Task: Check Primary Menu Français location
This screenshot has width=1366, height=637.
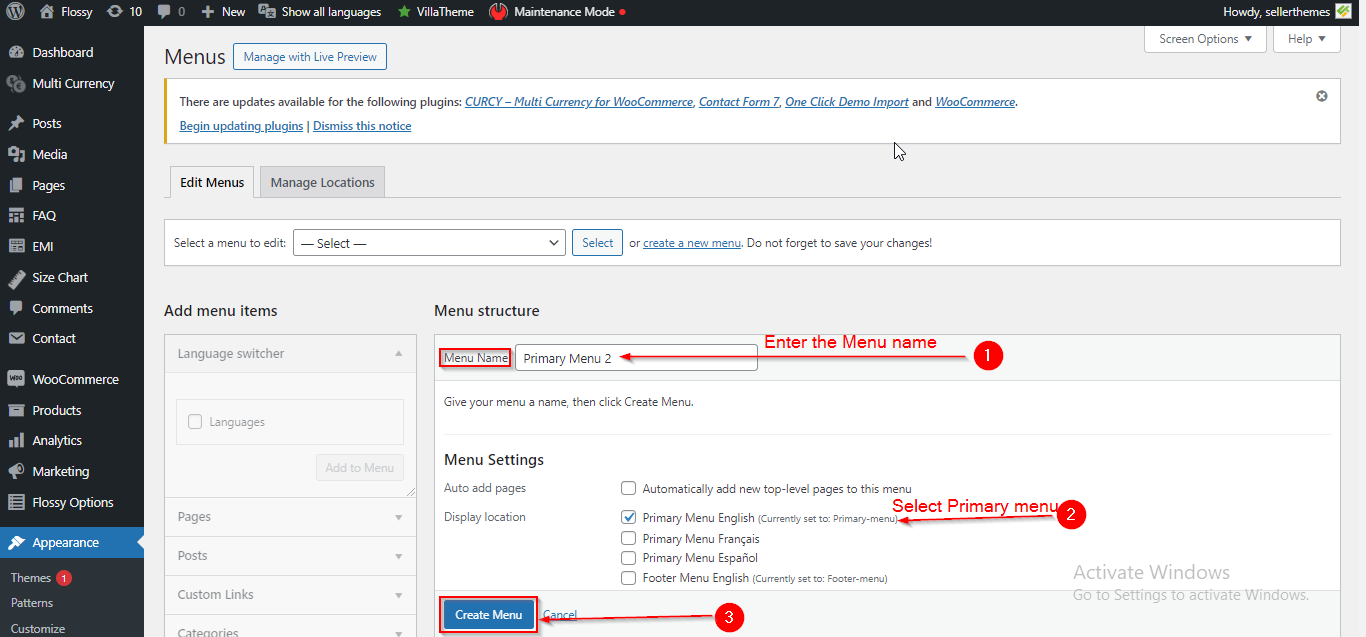Action: 628,538
